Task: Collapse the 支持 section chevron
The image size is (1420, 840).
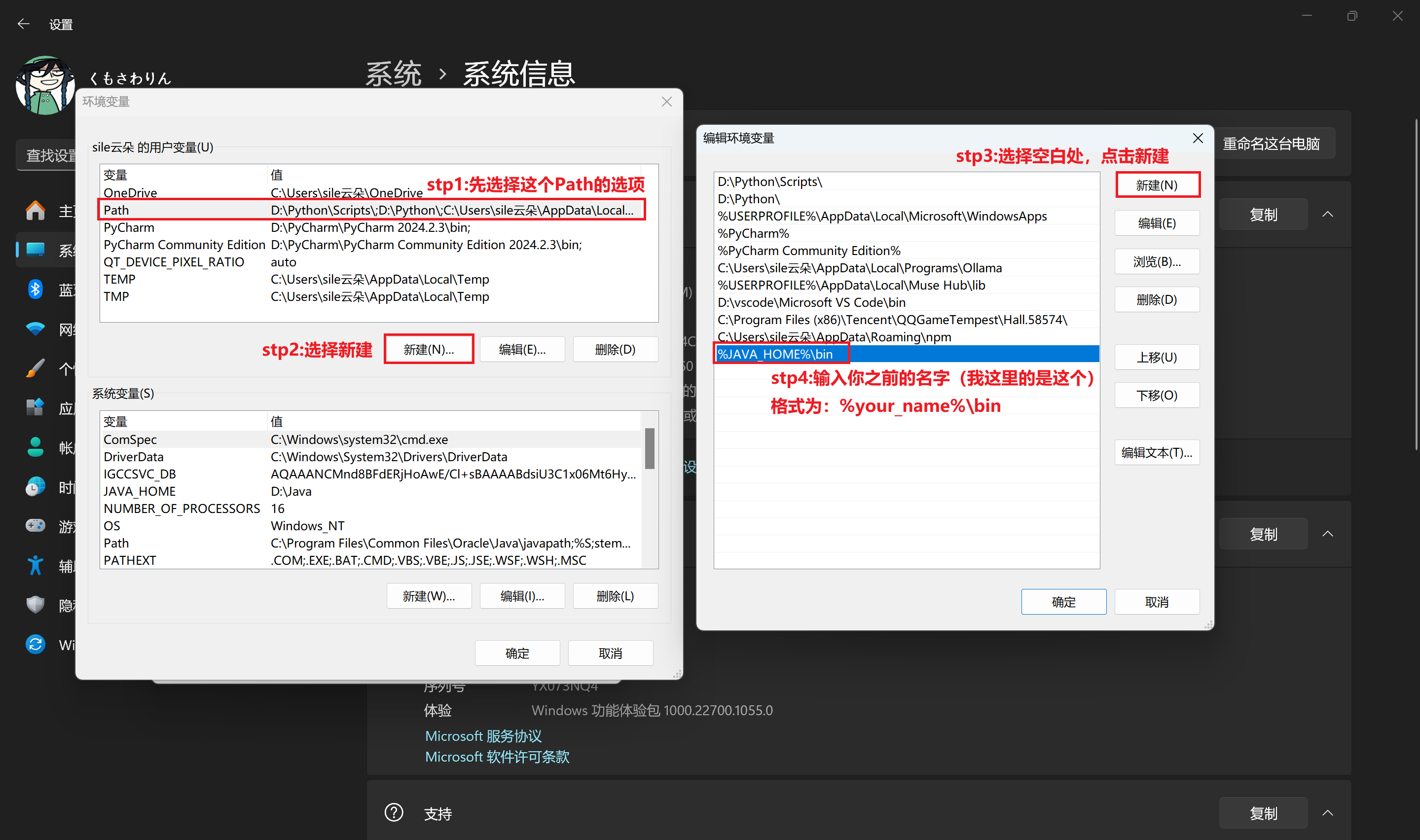Action: (1327, 813)
